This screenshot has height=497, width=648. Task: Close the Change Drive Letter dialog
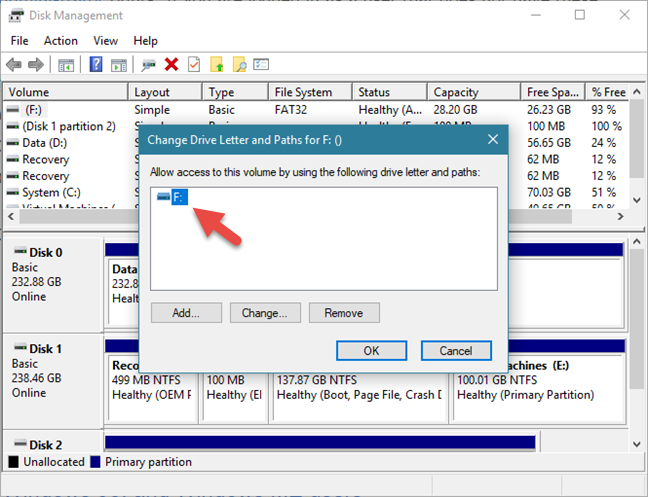point(493,139)
